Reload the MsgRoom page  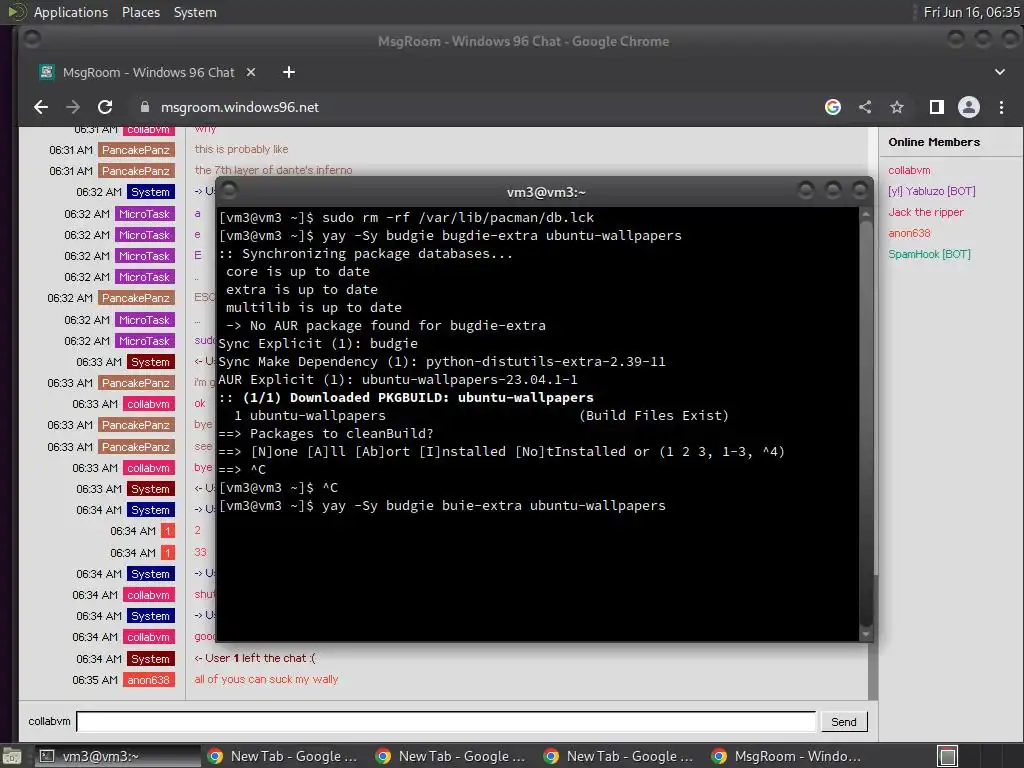click(105, 107)
